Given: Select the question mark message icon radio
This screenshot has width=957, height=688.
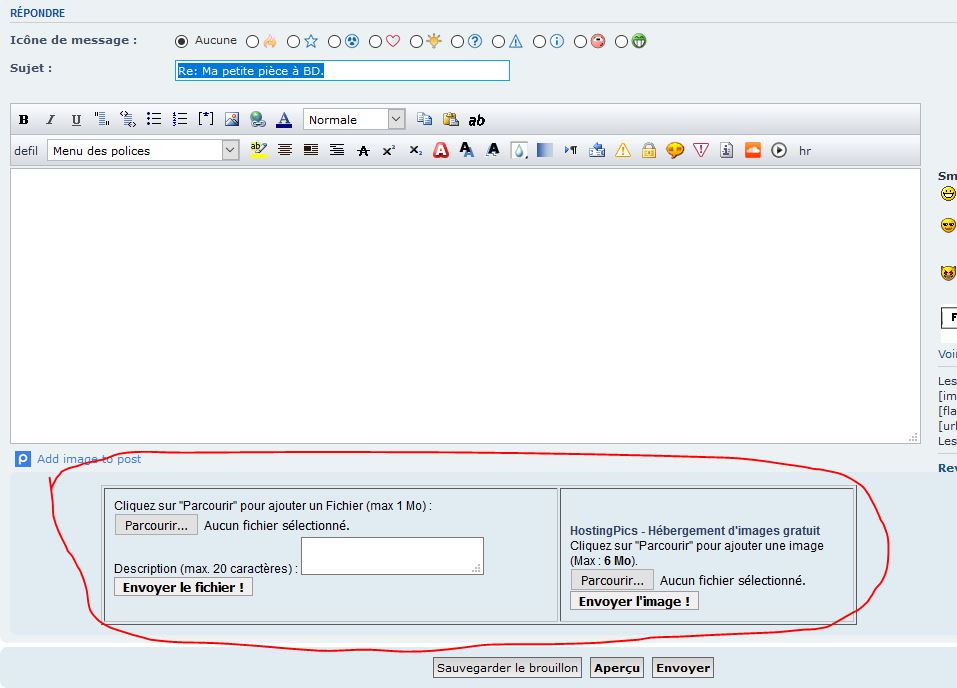Looking at the screenshot, I should point(457,42).
